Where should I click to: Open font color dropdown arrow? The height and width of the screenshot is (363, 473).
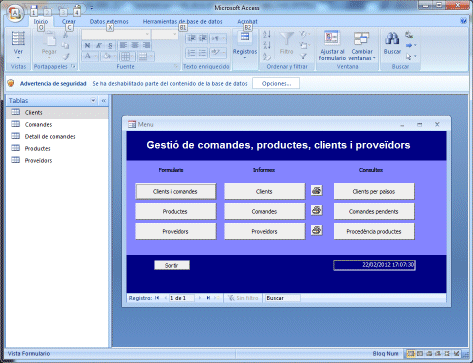pos(95,56)
